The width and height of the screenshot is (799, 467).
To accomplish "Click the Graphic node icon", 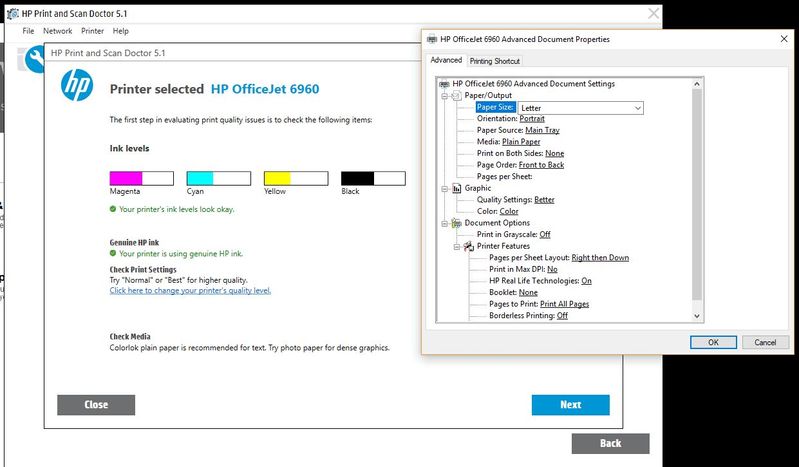I will click(x=457, y=188).
